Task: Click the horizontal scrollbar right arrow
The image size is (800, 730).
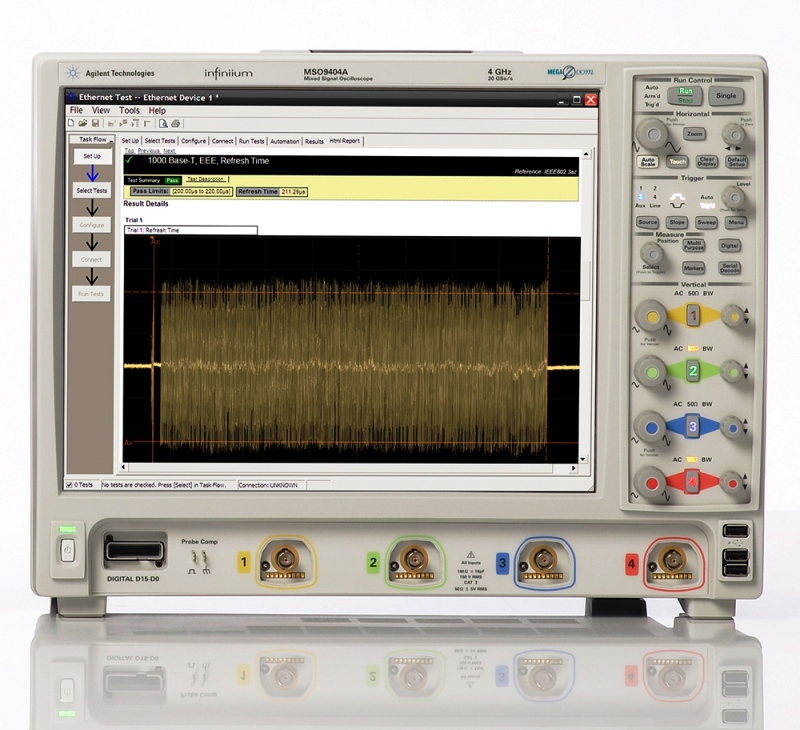Action: (x=573, y=467)
